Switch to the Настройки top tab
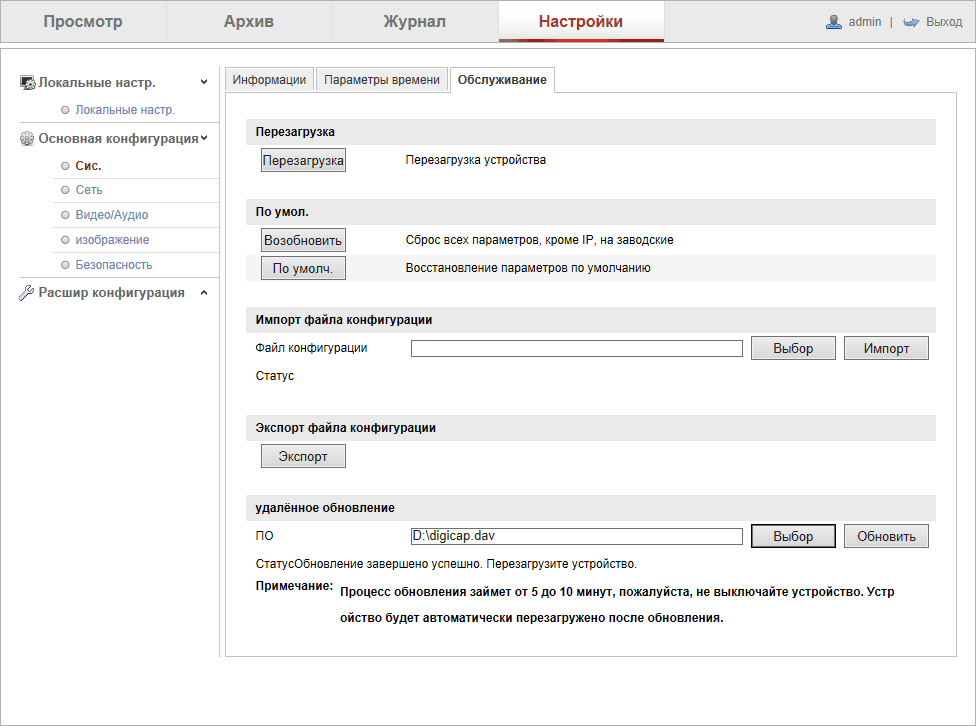976x726 pixels. (581, 21)
